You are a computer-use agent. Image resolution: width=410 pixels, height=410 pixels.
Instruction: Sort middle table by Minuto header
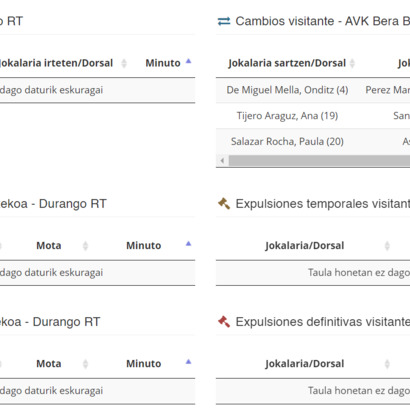(x=144, y=246)
